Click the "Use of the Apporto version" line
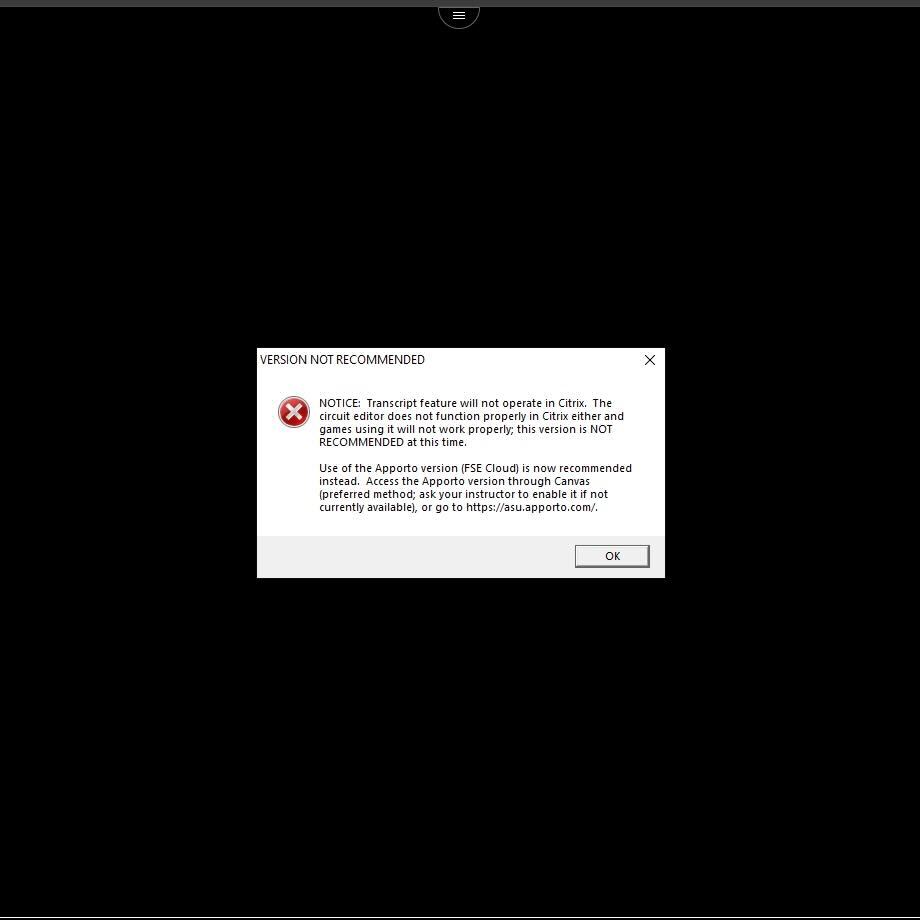 pos(388,468)
